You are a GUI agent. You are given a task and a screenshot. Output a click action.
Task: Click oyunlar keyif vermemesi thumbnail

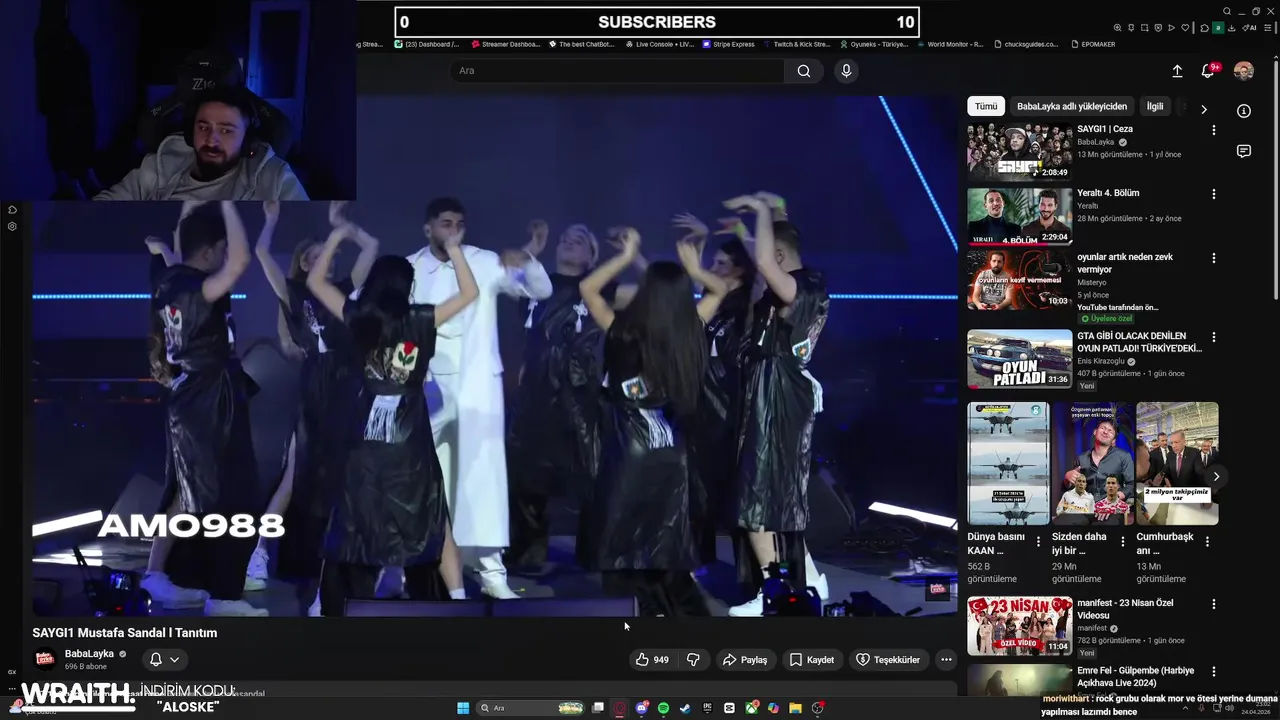pos(1019,280)
